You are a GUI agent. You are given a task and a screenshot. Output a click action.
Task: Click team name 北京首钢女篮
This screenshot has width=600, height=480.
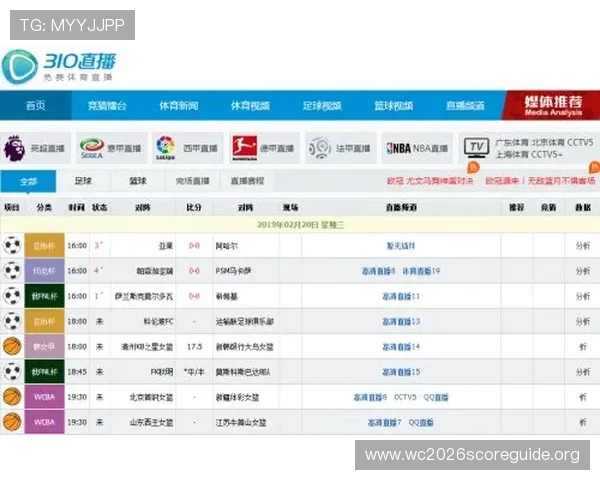[x=152, y=397]
